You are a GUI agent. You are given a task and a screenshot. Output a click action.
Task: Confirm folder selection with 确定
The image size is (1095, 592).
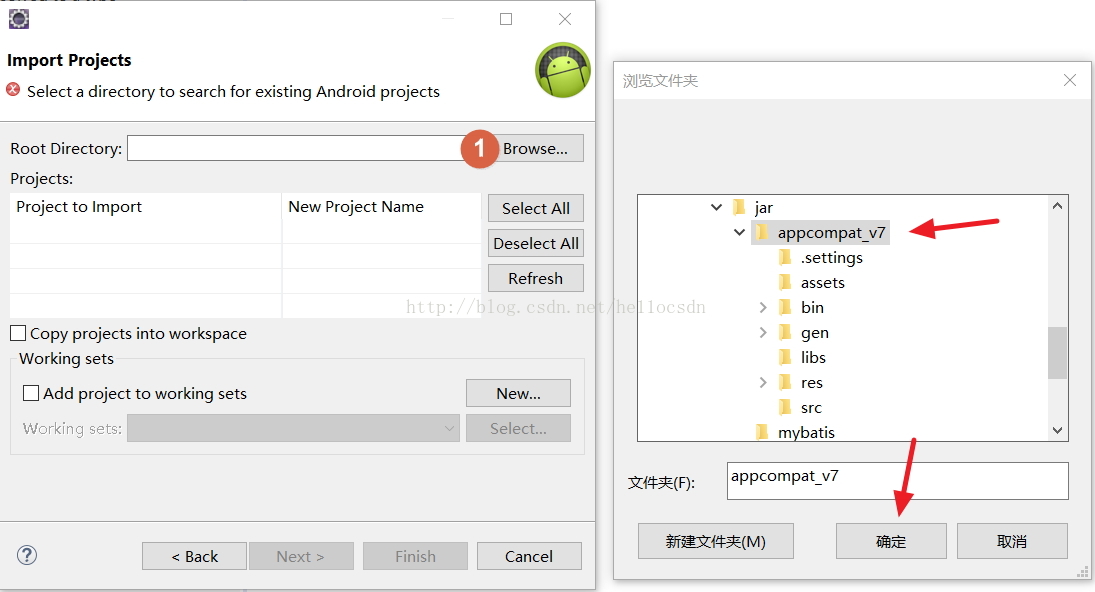pyautogui.click(x=891, y=541)
